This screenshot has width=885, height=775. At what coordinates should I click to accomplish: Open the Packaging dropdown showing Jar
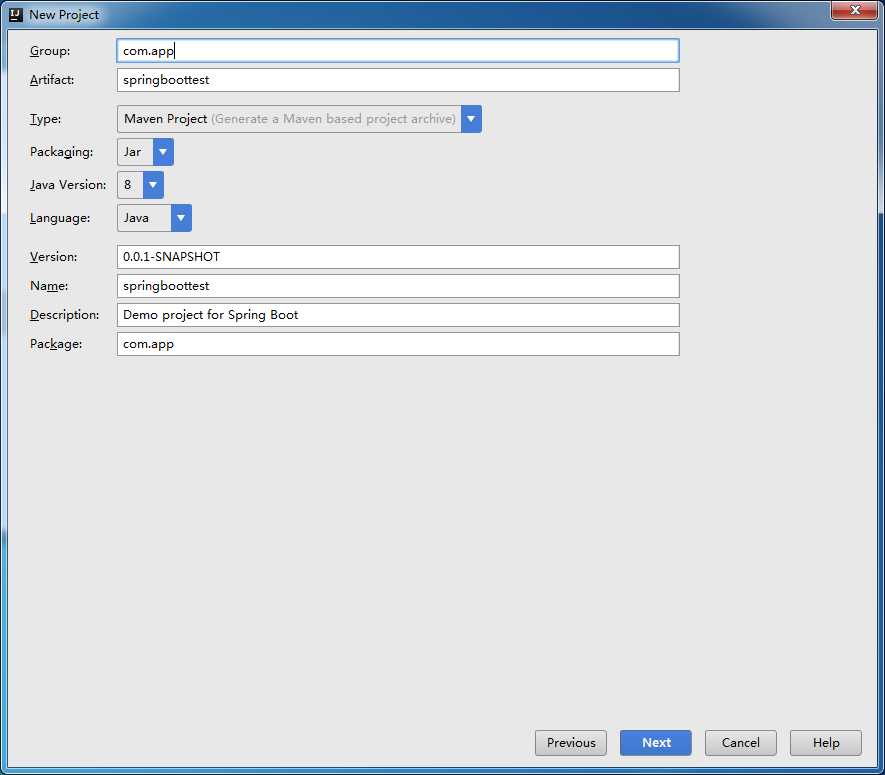pos(145,152)
